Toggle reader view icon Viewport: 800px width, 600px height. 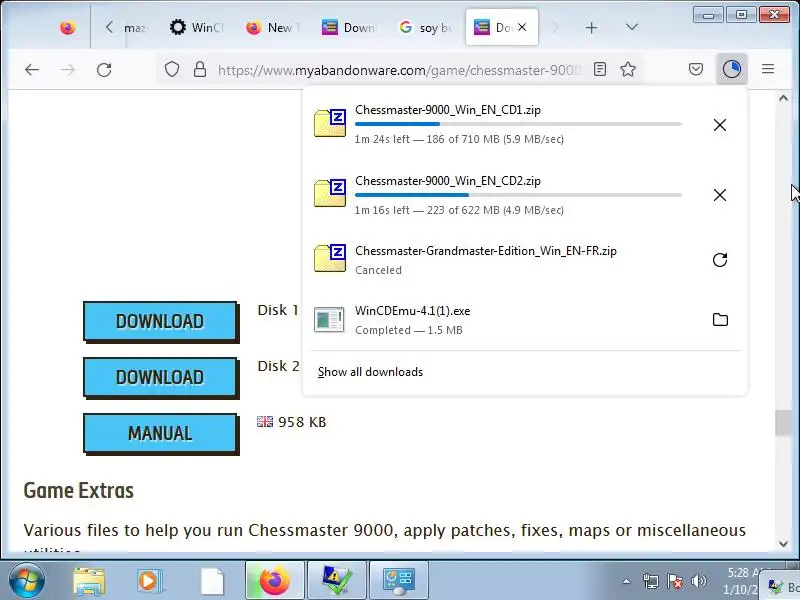click(x=600, y=69)
